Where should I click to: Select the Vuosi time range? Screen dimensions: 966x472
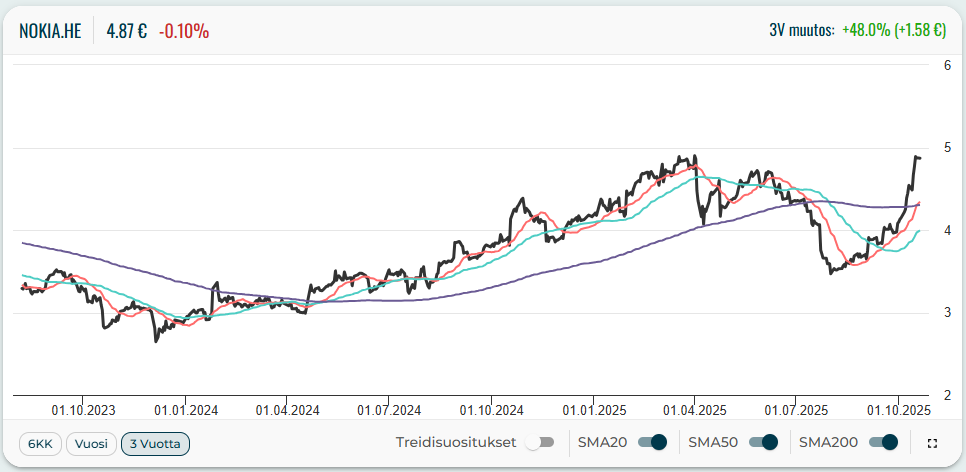91,443
